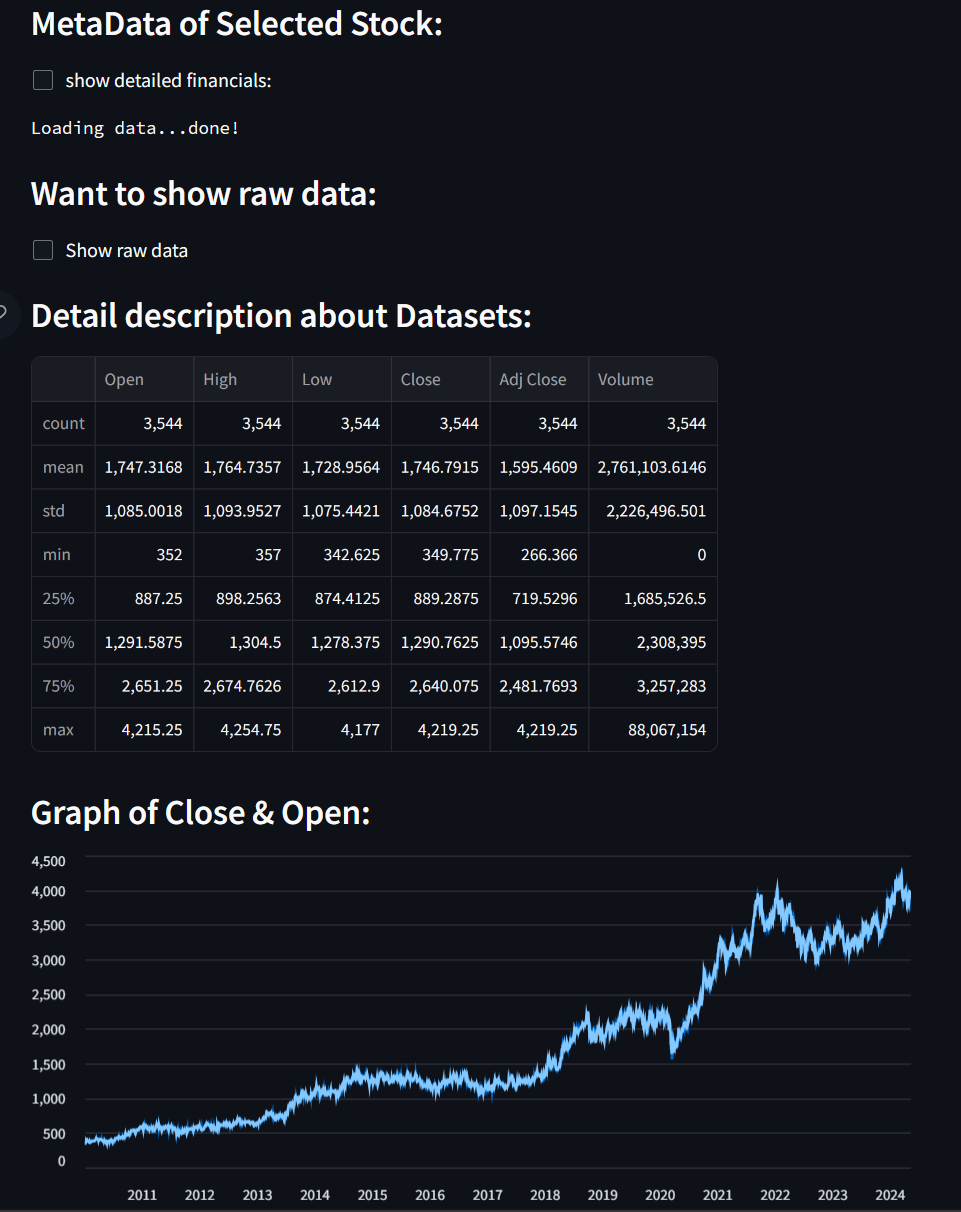Click the Adj Close column header

(539, 379)
